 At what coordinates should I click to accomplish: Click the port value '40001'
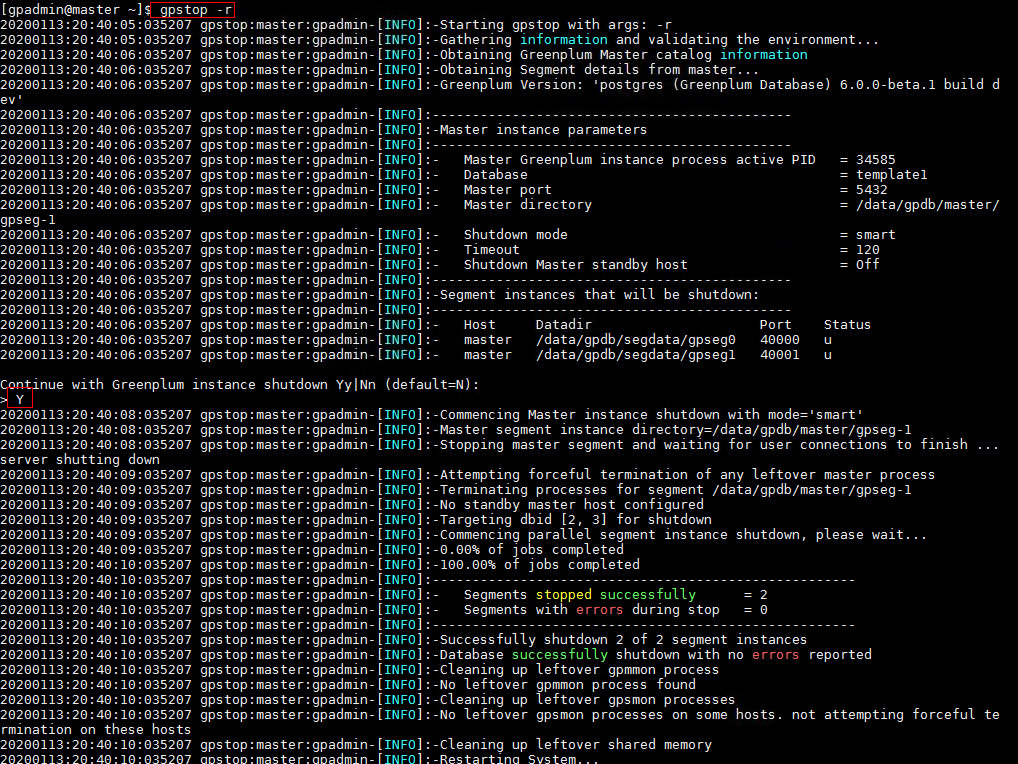click(780, 354)
